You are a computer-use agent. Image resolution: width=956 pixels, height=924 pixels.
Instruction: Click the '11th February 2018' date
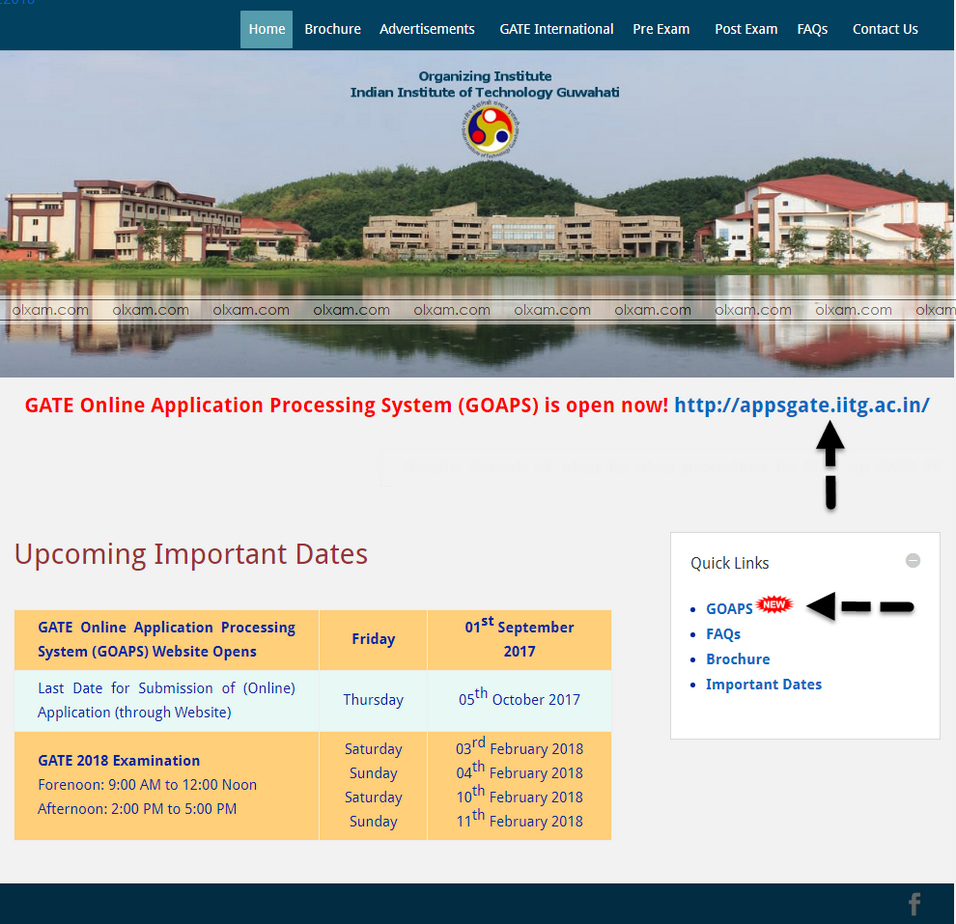pos(519,820)
